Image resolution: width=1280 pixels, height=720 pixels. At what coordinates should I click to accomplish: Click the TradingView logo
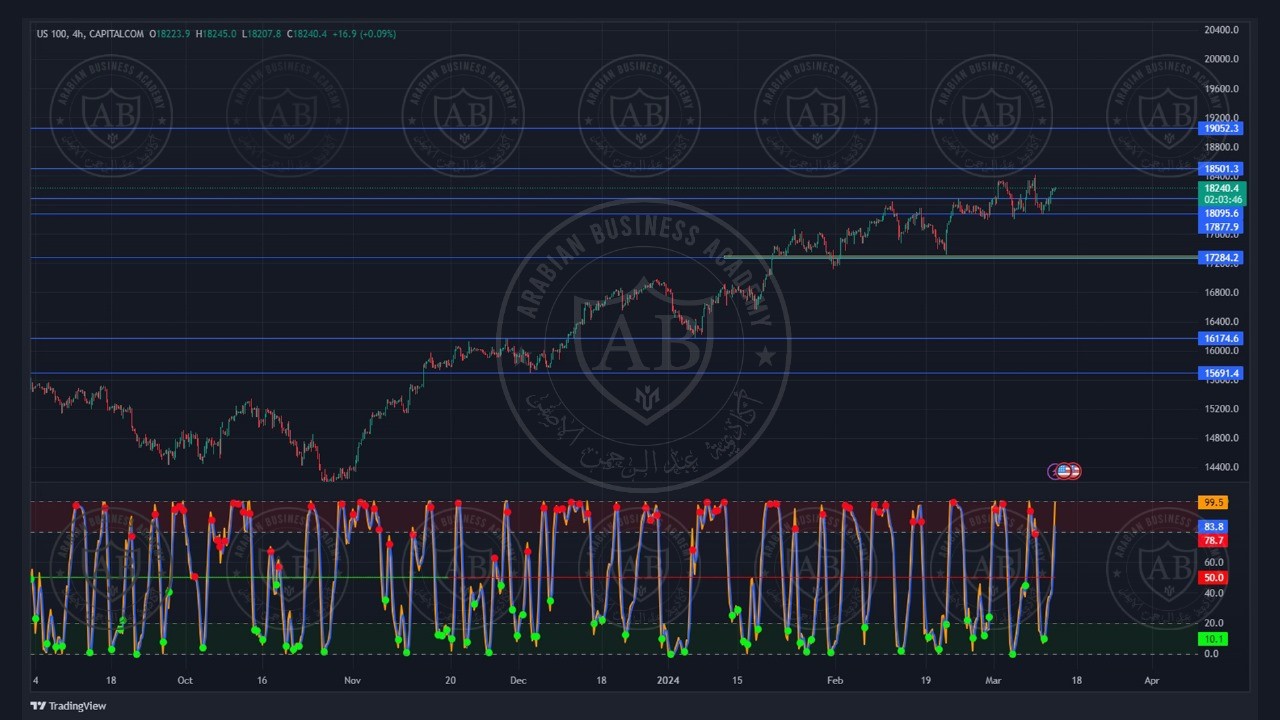pos(68,706)
